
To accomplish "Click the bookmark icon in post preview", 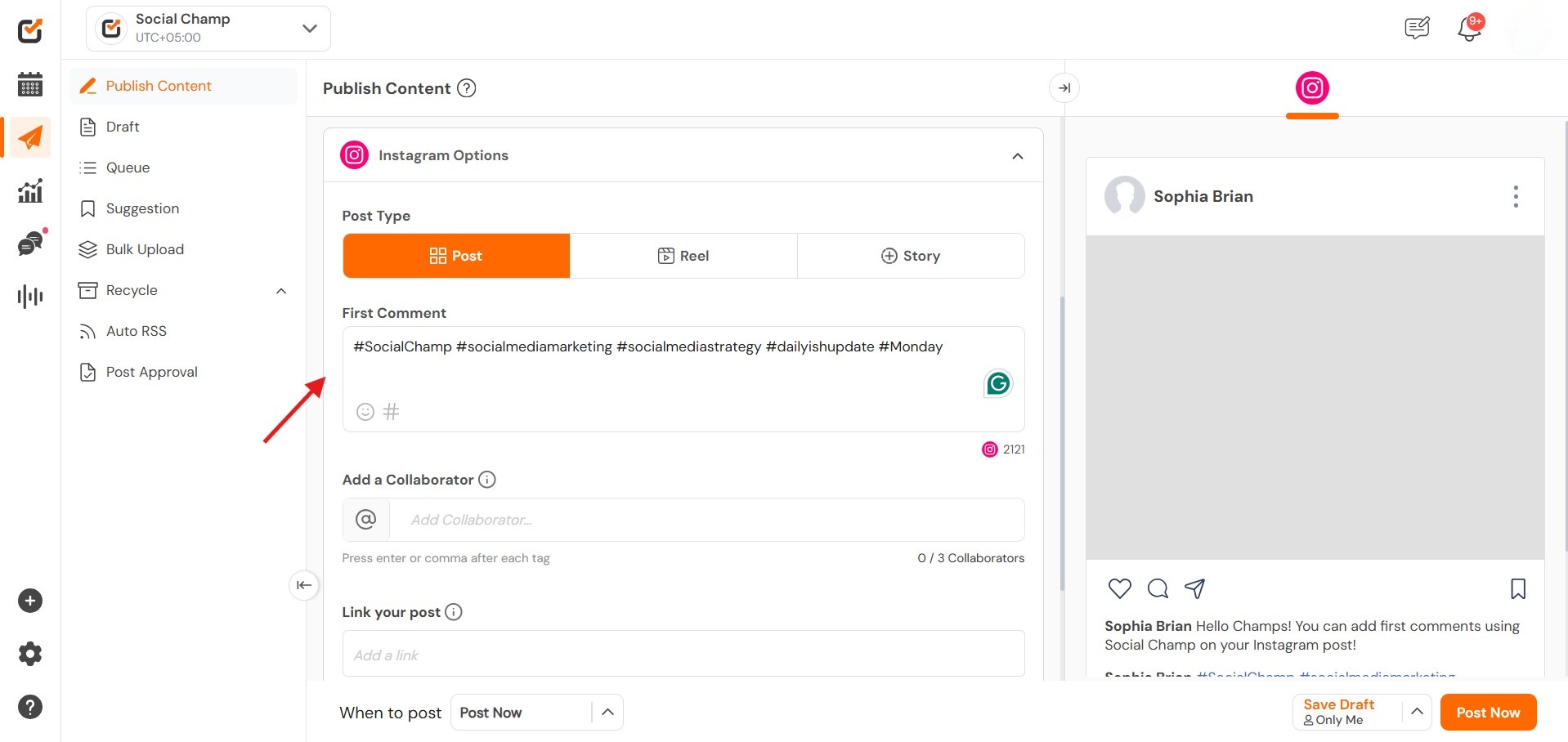I will coord(1517,589).
